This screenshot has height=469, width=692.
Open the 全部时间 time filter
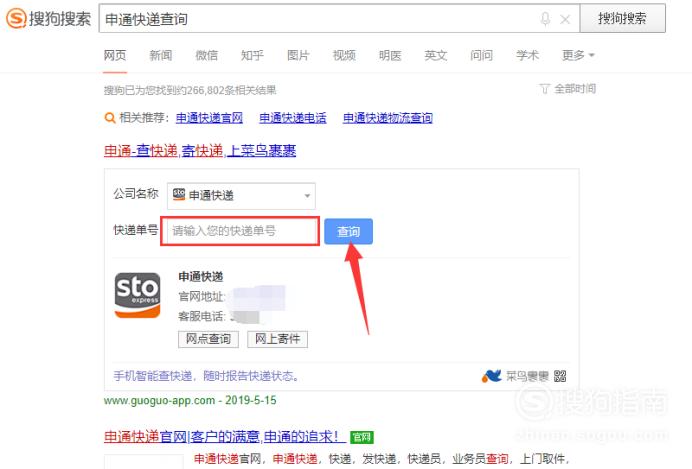point(575,89)
